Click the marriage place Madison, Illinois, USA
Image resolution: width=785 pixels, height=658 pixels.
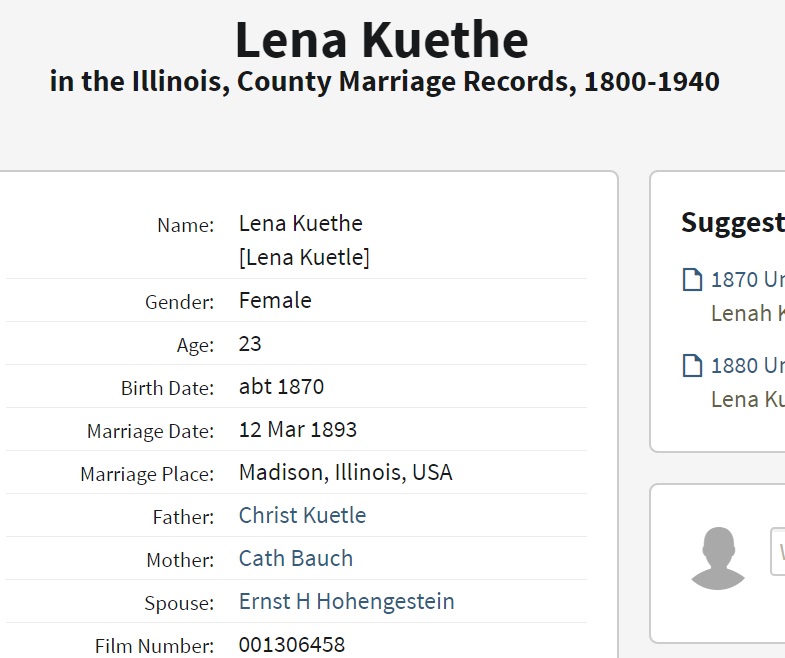pyautogui.click(x=345, y=473)
